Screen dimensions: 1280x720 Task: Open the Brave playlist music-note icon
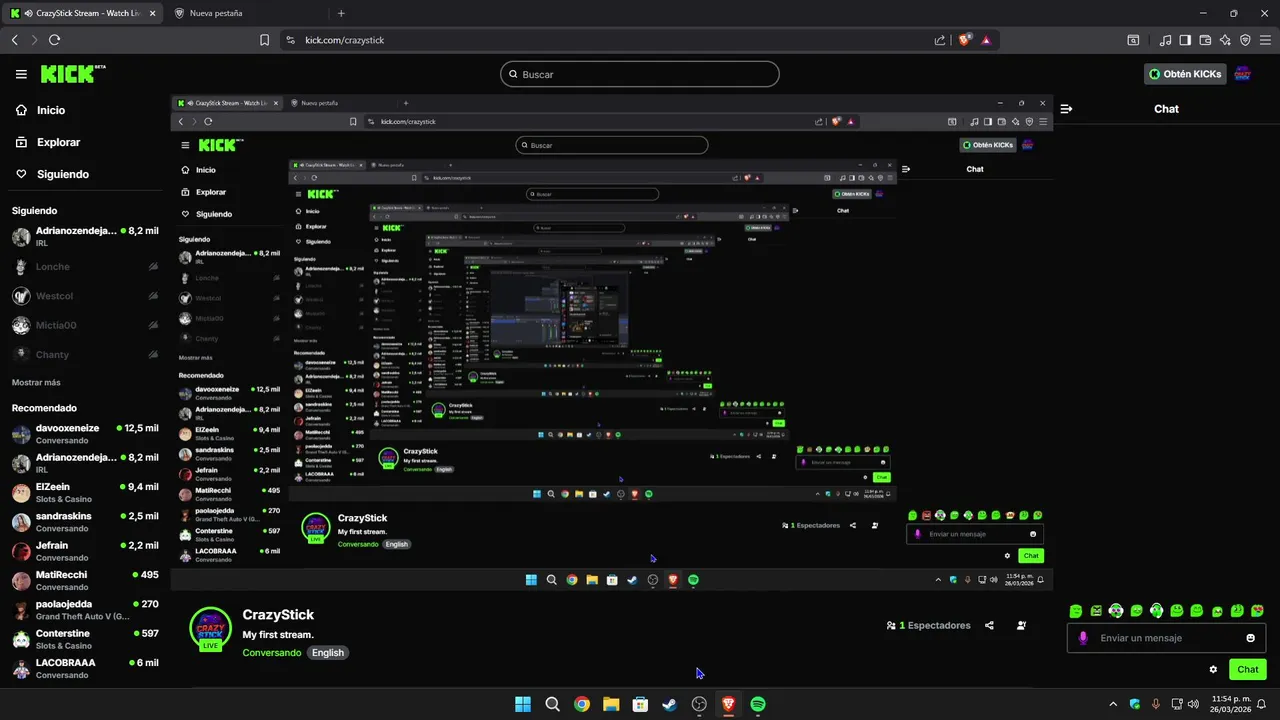pos(1166,40)
